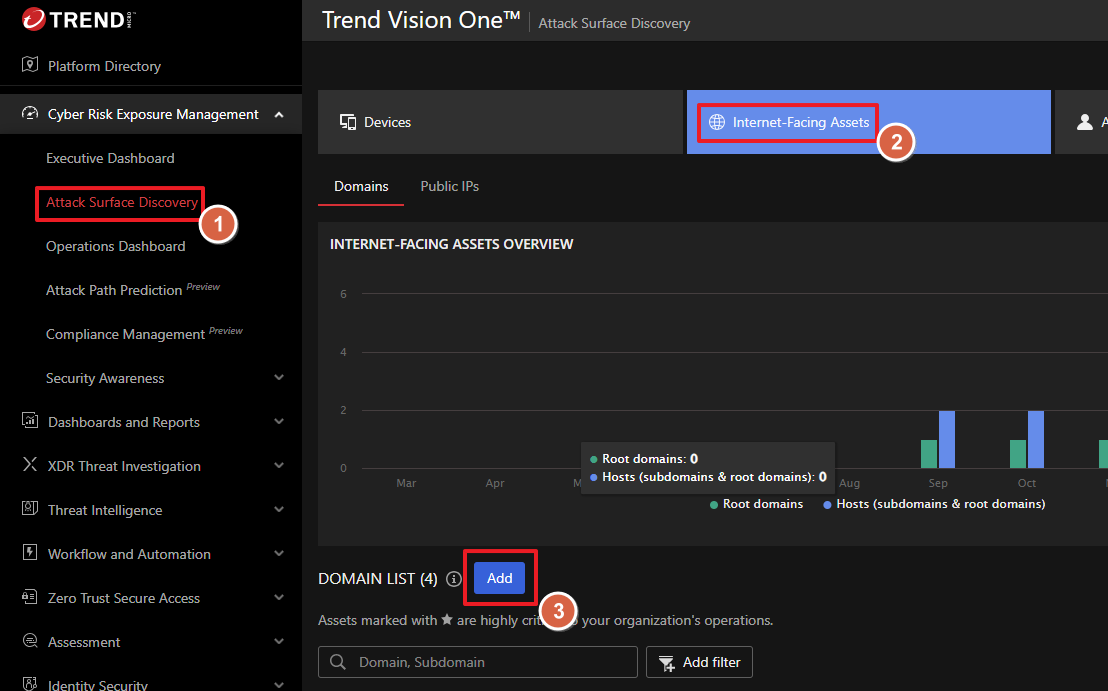Collapse the Cyber Risk Exposure Management section
Image resolution: width=1108 pixels, height=691 pixels.
coord(279,114)
